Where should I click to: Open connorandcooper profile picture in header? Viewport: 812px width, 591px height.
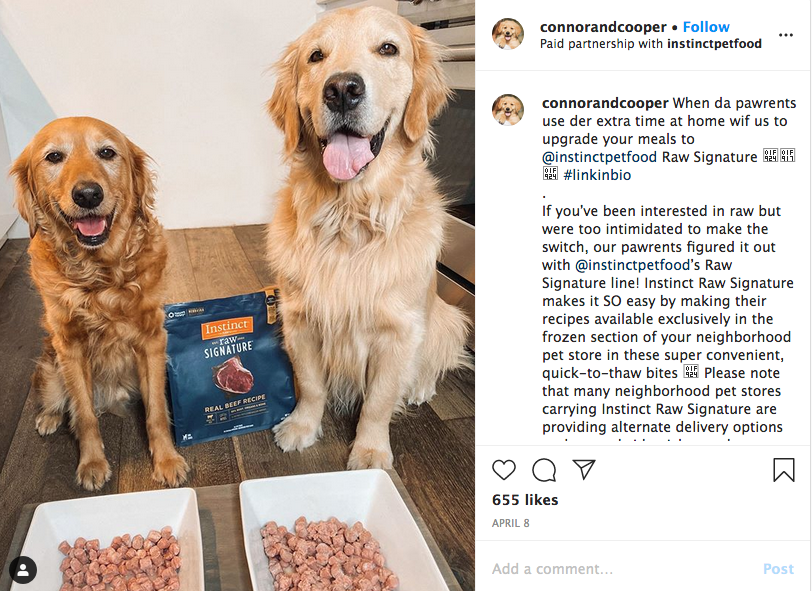coord(508,34)
